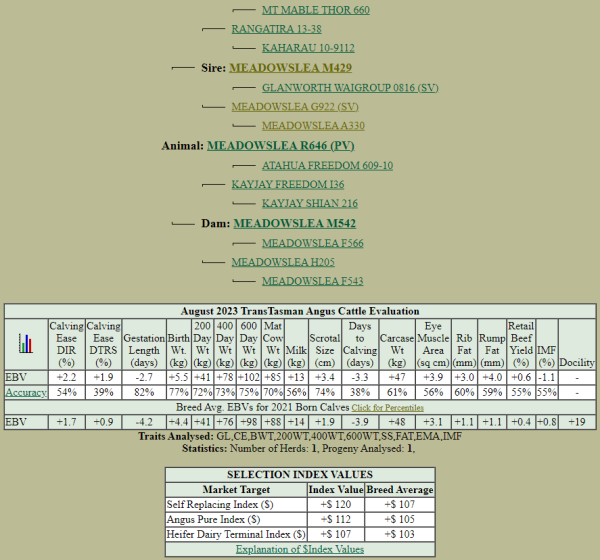Select the Rump Fat column header
This screenshot has width=600, height=560.
[492, 344]
